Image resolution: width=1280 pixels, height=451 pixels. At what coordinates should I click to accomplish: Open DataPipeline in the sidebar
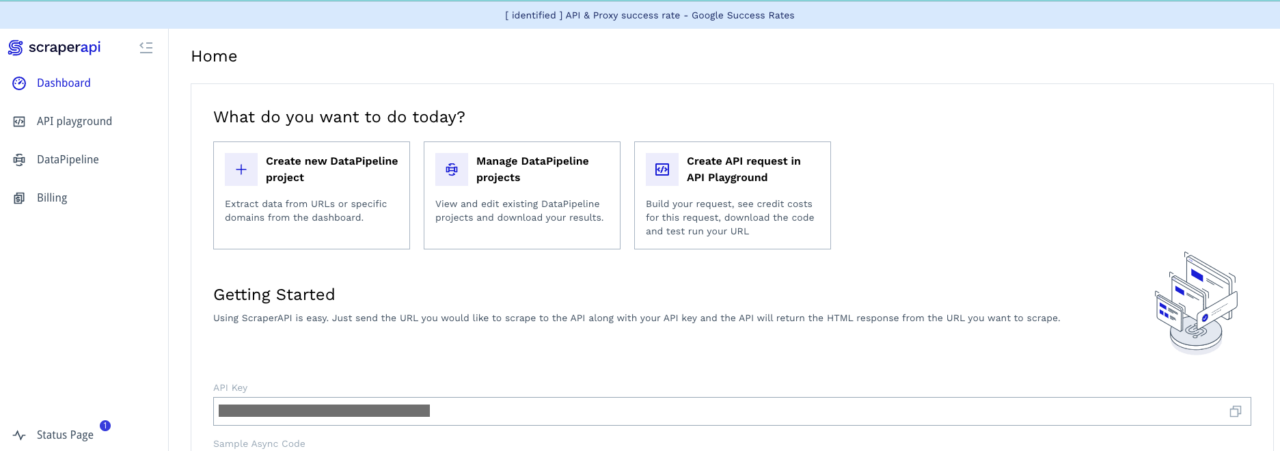[68, 159]
